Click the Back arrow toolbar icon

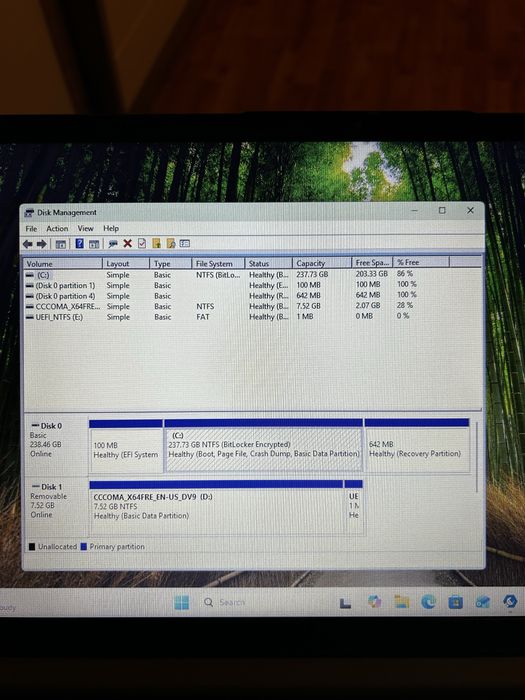pyautogui.click(x=28, y=244)
